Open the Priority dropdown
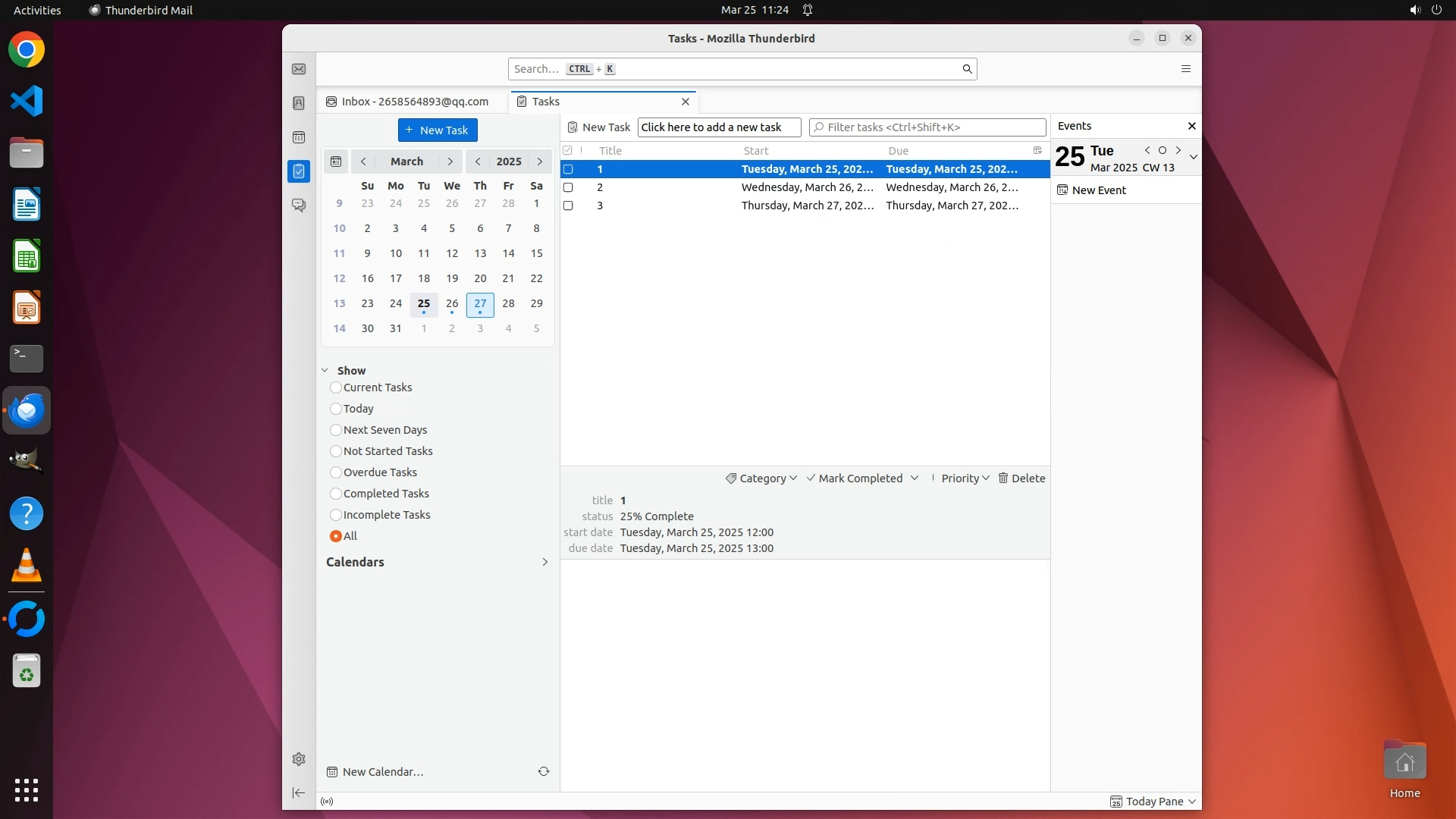Screen dimensions: 1456x819 [x=960, y=479]
